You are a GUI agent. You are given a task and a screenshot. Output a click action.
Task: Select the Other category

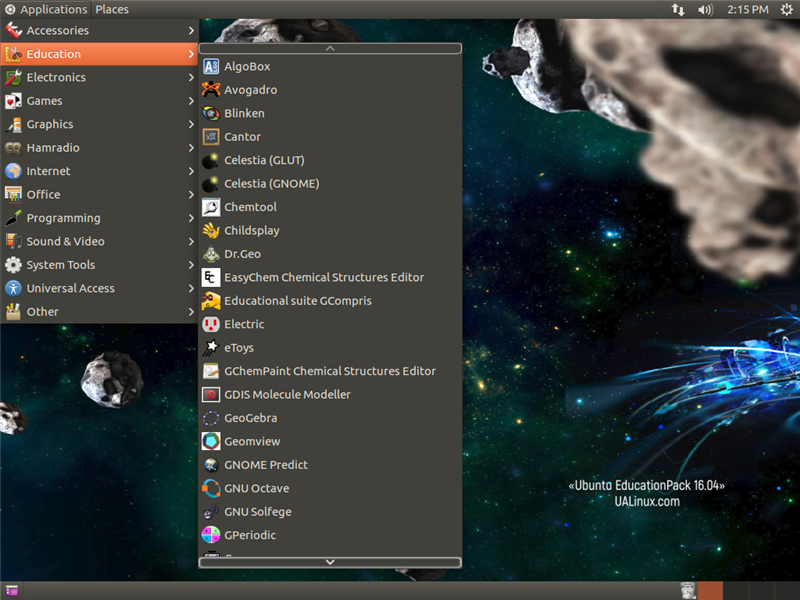tap(99, 312)
